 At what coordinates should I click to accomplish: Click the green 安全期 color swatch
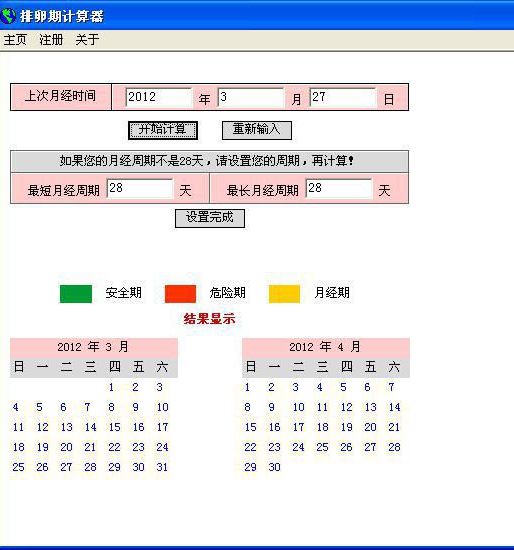click(x=76, y=294)
